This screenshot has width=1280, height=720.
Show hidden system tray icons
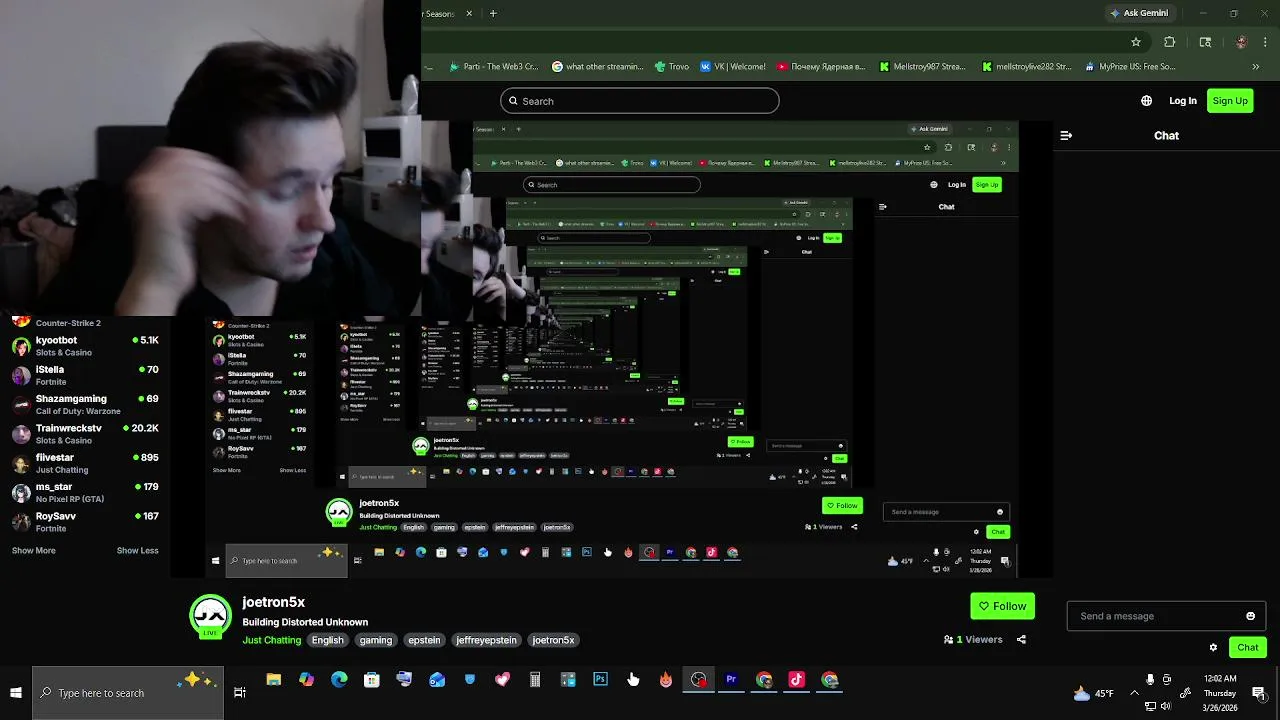tap(1134, 693)
